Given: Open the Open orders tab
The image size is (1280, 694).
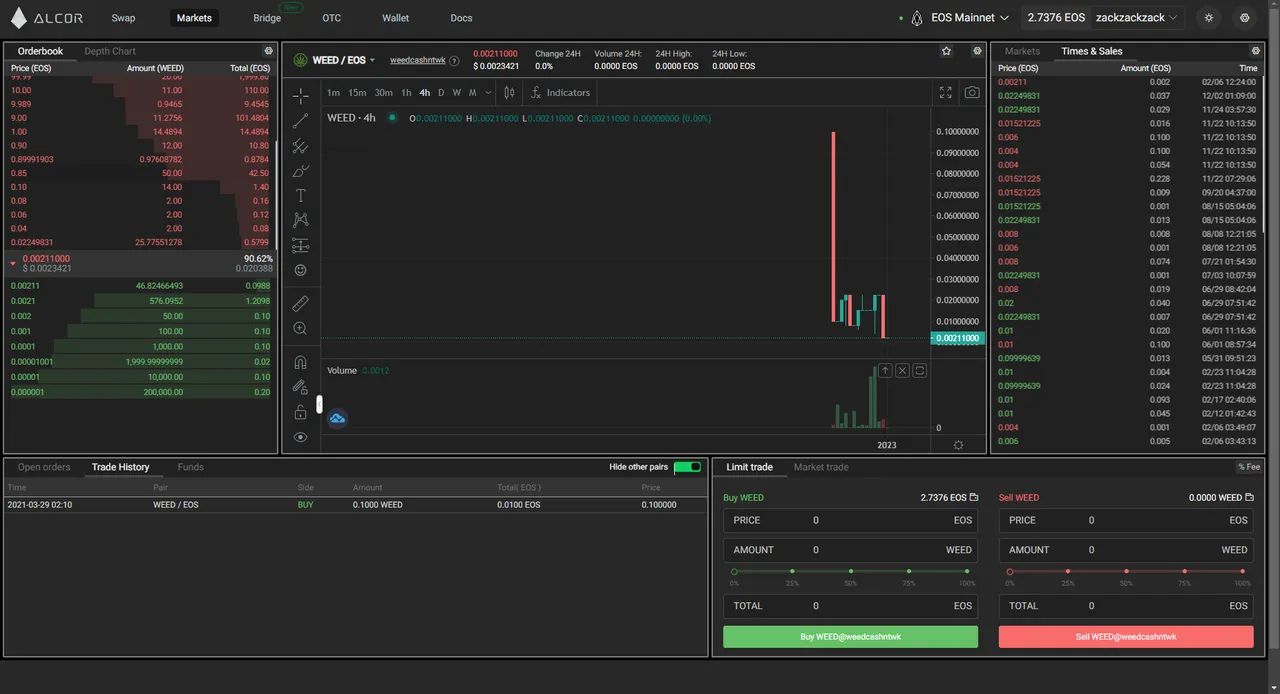Looking at the screenshot, I should [x=44, y=467].
